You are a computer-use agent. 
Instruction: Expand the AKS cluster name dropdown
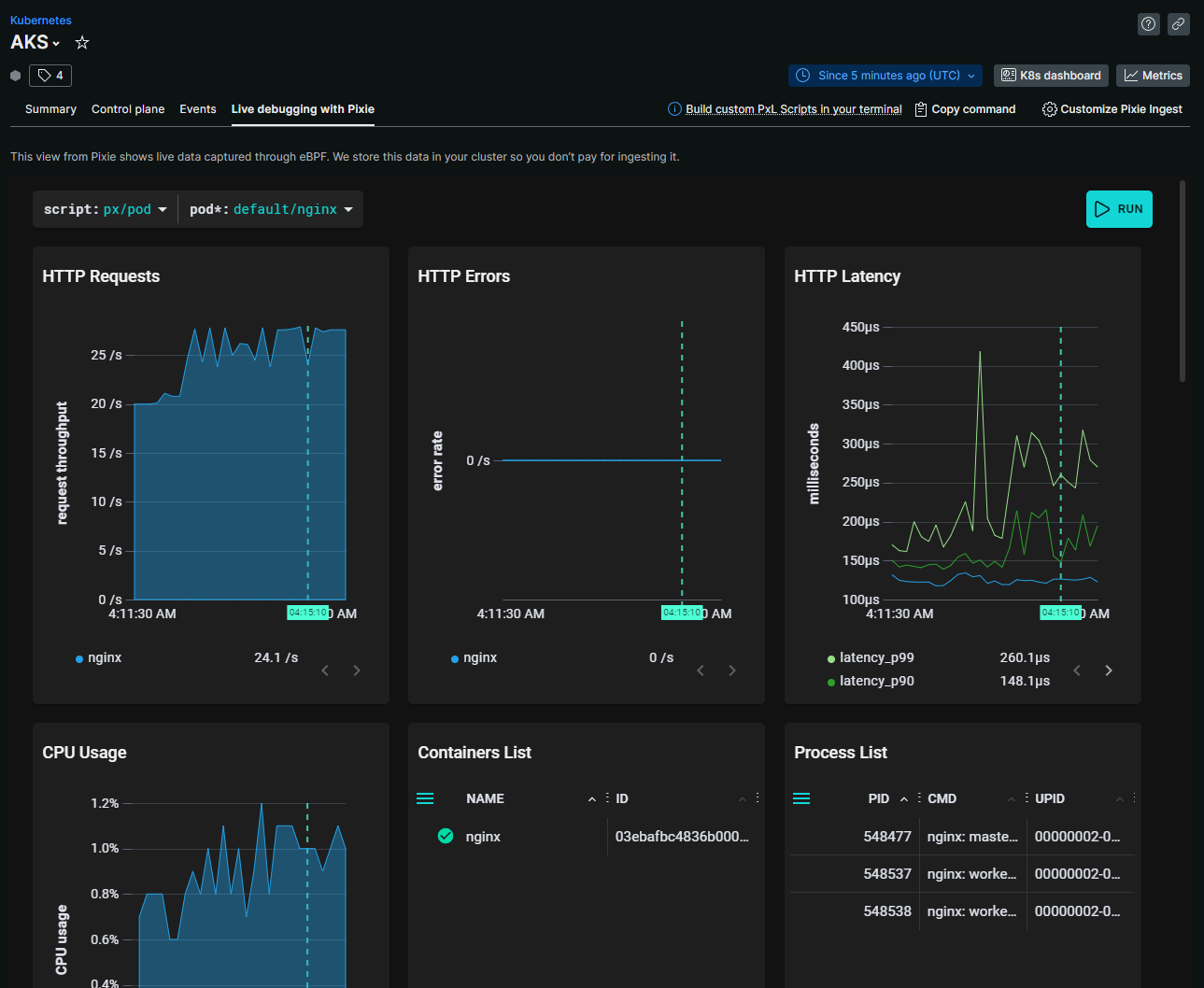coord(35,42)
